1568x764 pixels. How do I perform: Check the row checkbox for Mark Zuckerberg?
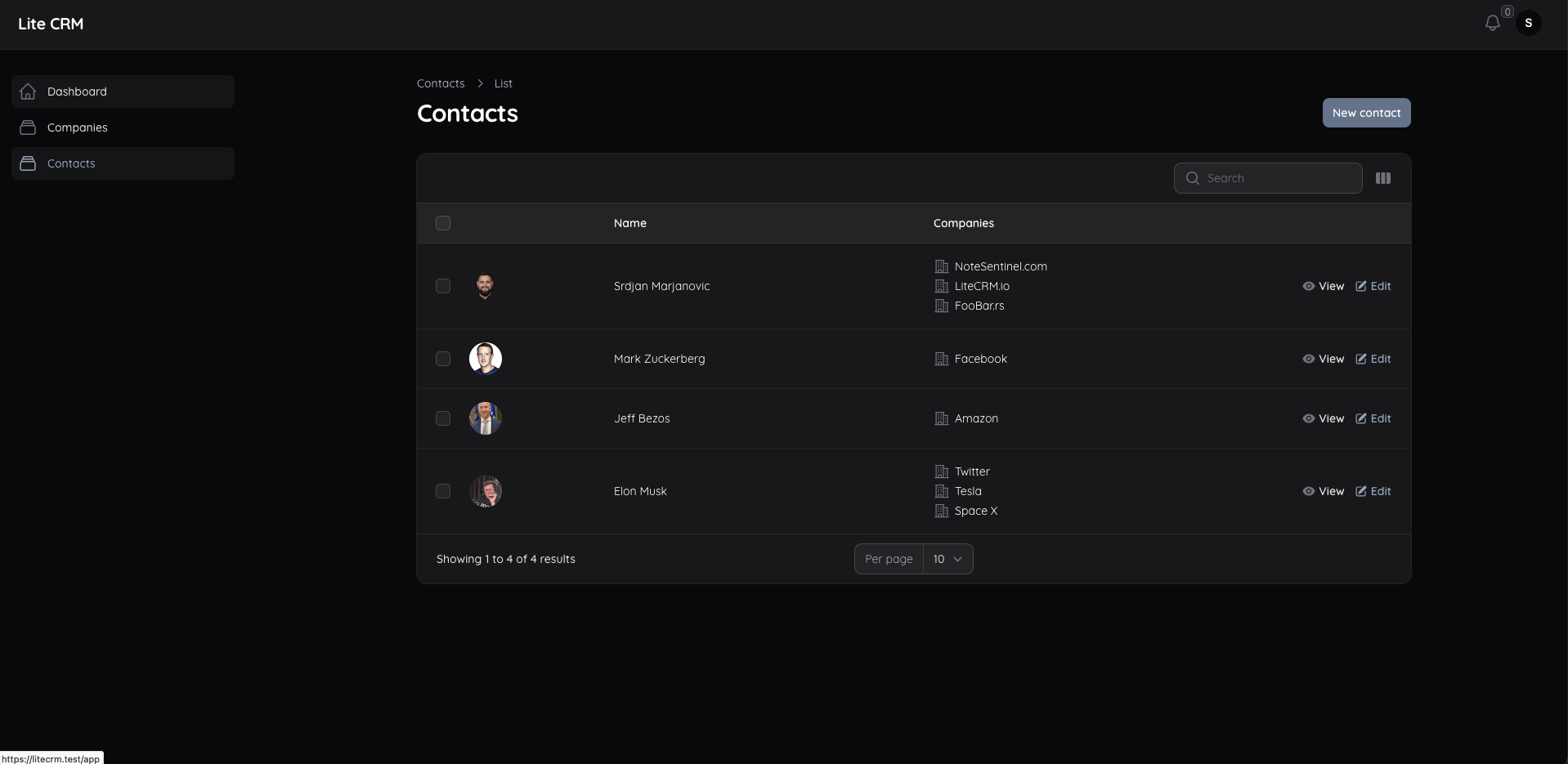443,358
